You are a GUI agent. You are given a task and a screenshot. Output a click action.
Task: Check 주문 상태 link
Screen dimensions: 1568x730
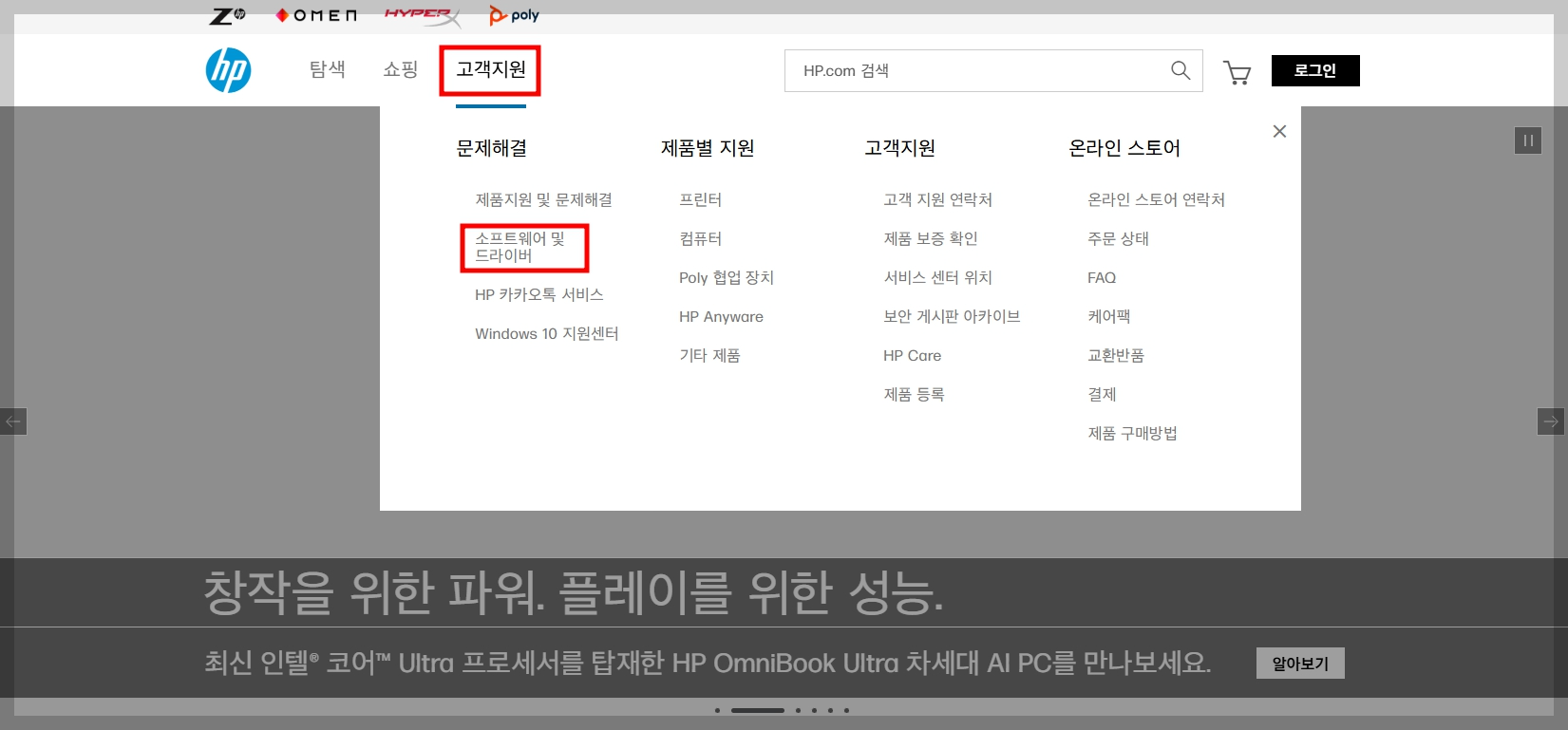click(1119, 238)
